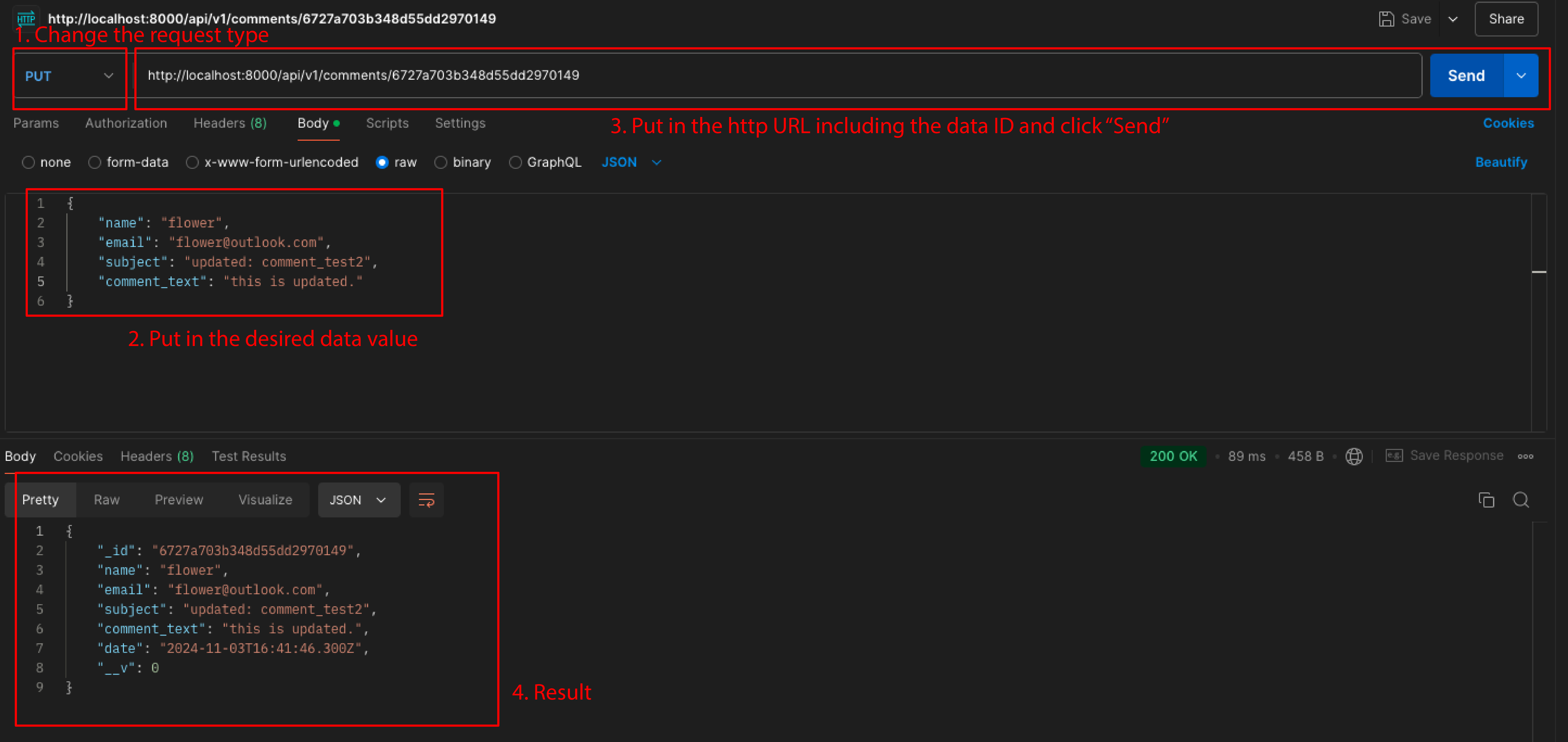Image resolution: width=1568 pixels, height=742 pixels.
Task: Copy the response body with copy icon
Action: pos(1487,500)
